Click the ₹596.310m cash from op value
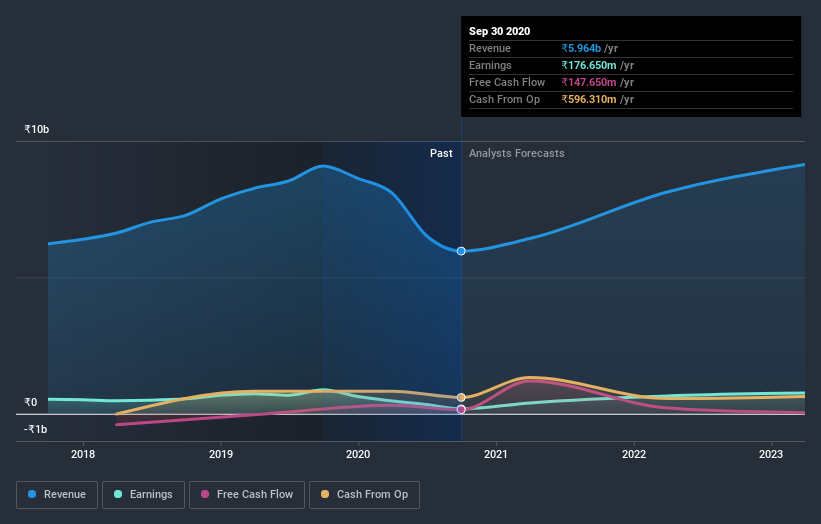Image resolution: width=821 pixels, height=524 pixels. [589, 99]
